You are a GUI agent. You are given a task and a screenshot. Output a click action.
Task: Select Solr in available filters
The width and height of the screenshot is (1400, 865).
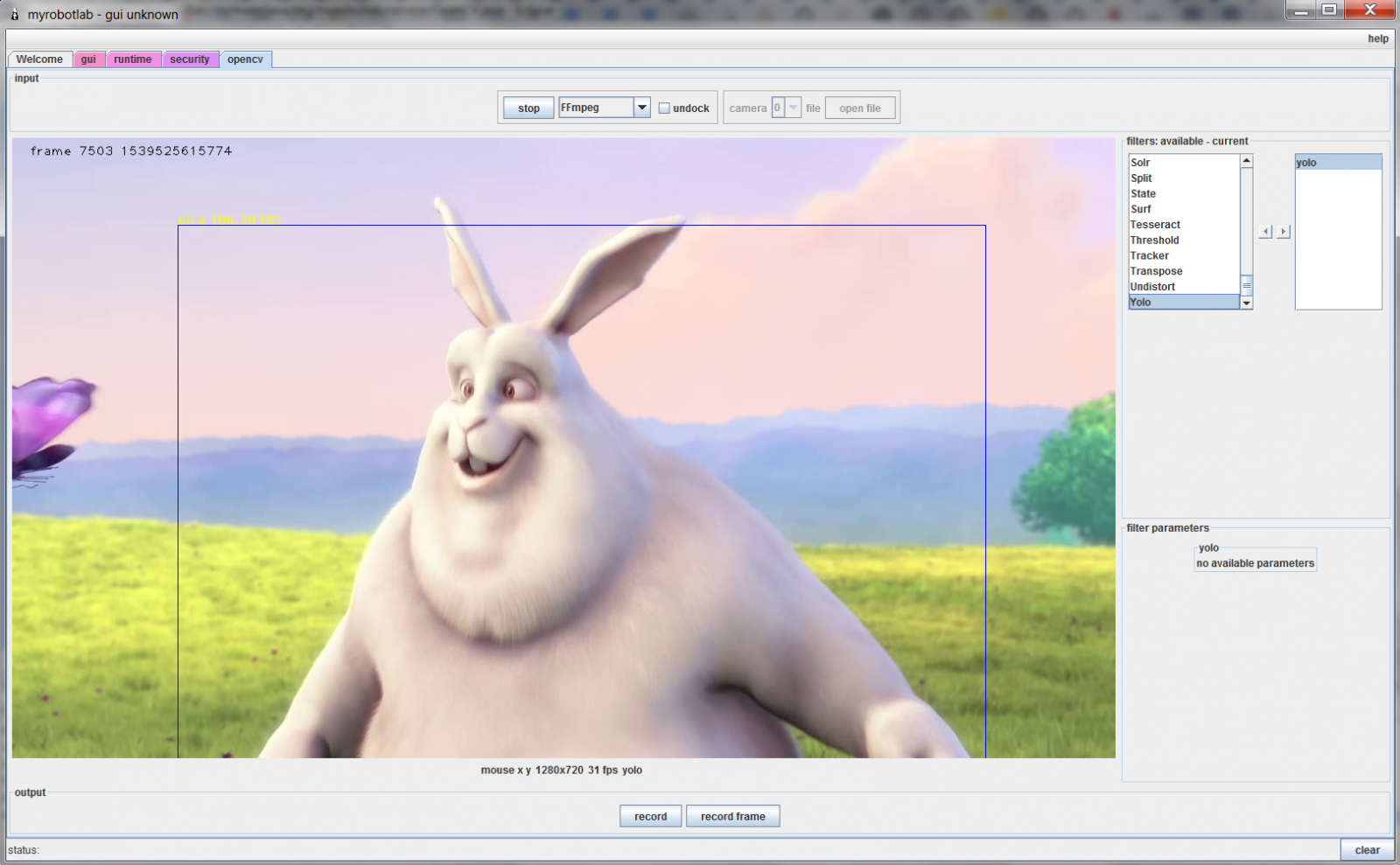(1184, 163)
